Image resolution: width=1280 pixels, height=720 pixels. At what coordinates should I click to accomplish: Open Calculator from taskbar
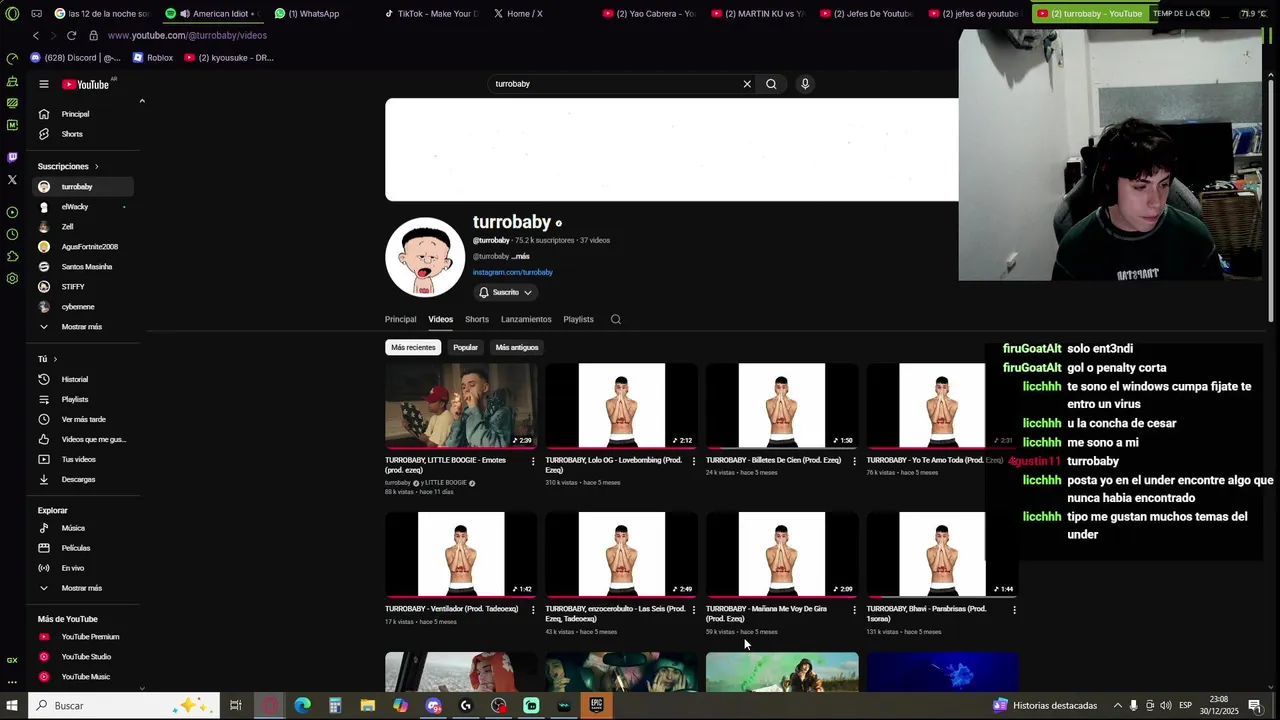pyautogui.click(x=335, y=705)
